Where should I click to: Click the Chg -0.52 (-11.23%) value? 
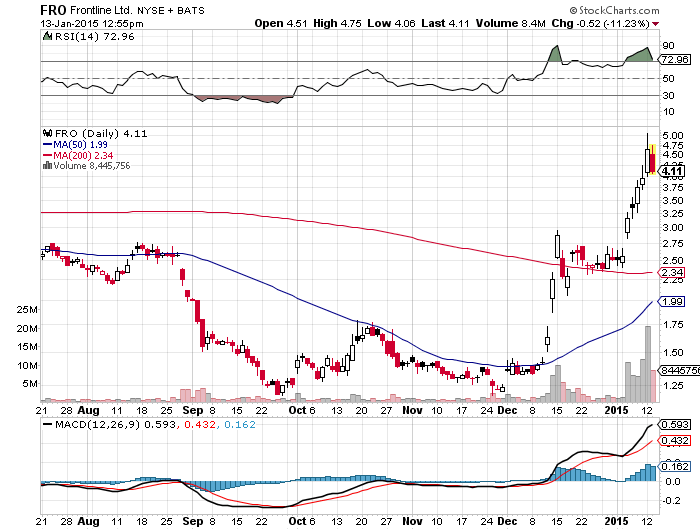pos(600,24)
